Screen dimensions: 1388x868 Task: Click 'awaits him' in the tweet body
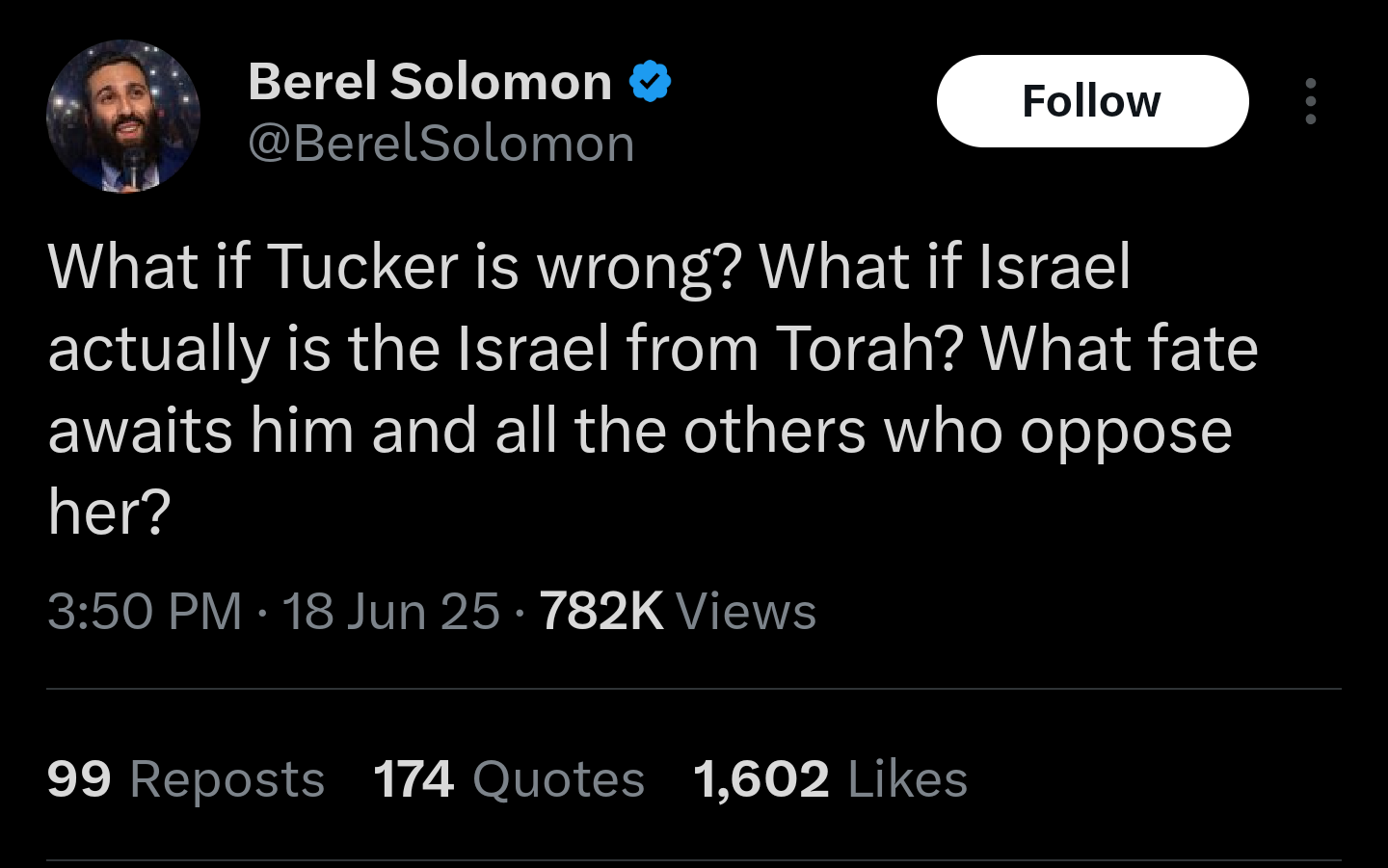[201, 431]
